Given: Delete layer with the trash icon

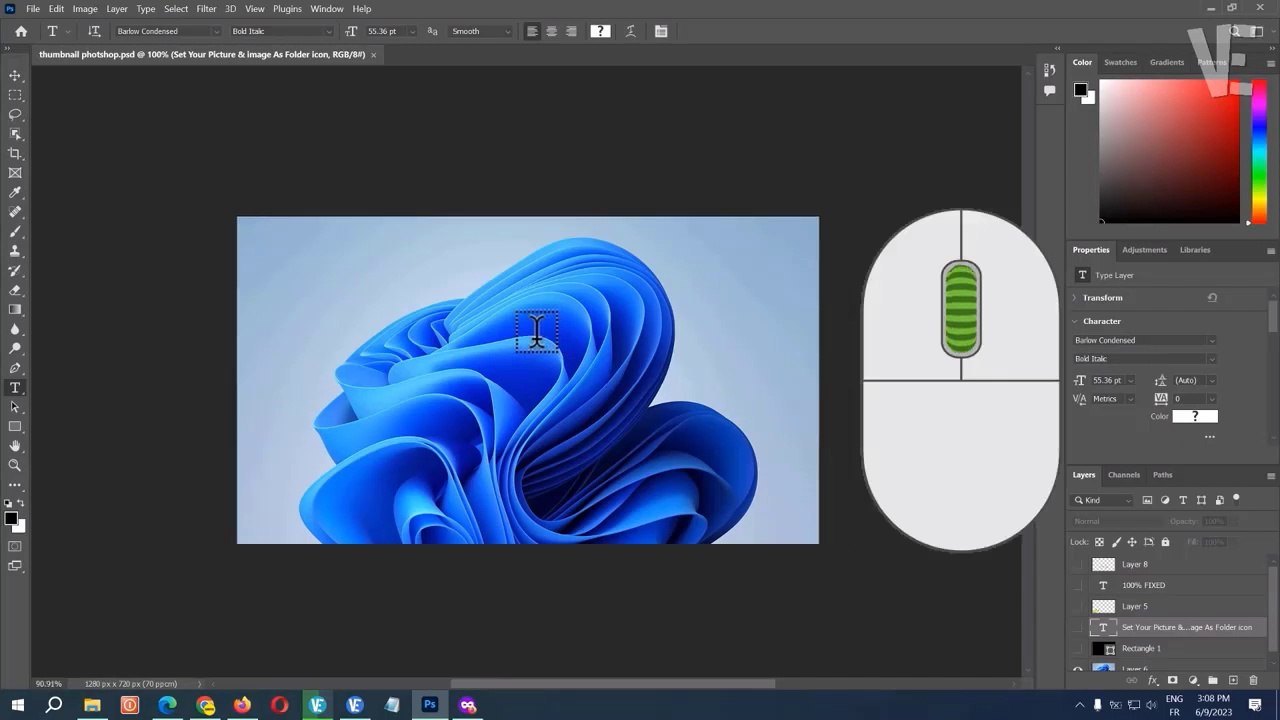Looking at the screenshot, I should (1254, 680).
